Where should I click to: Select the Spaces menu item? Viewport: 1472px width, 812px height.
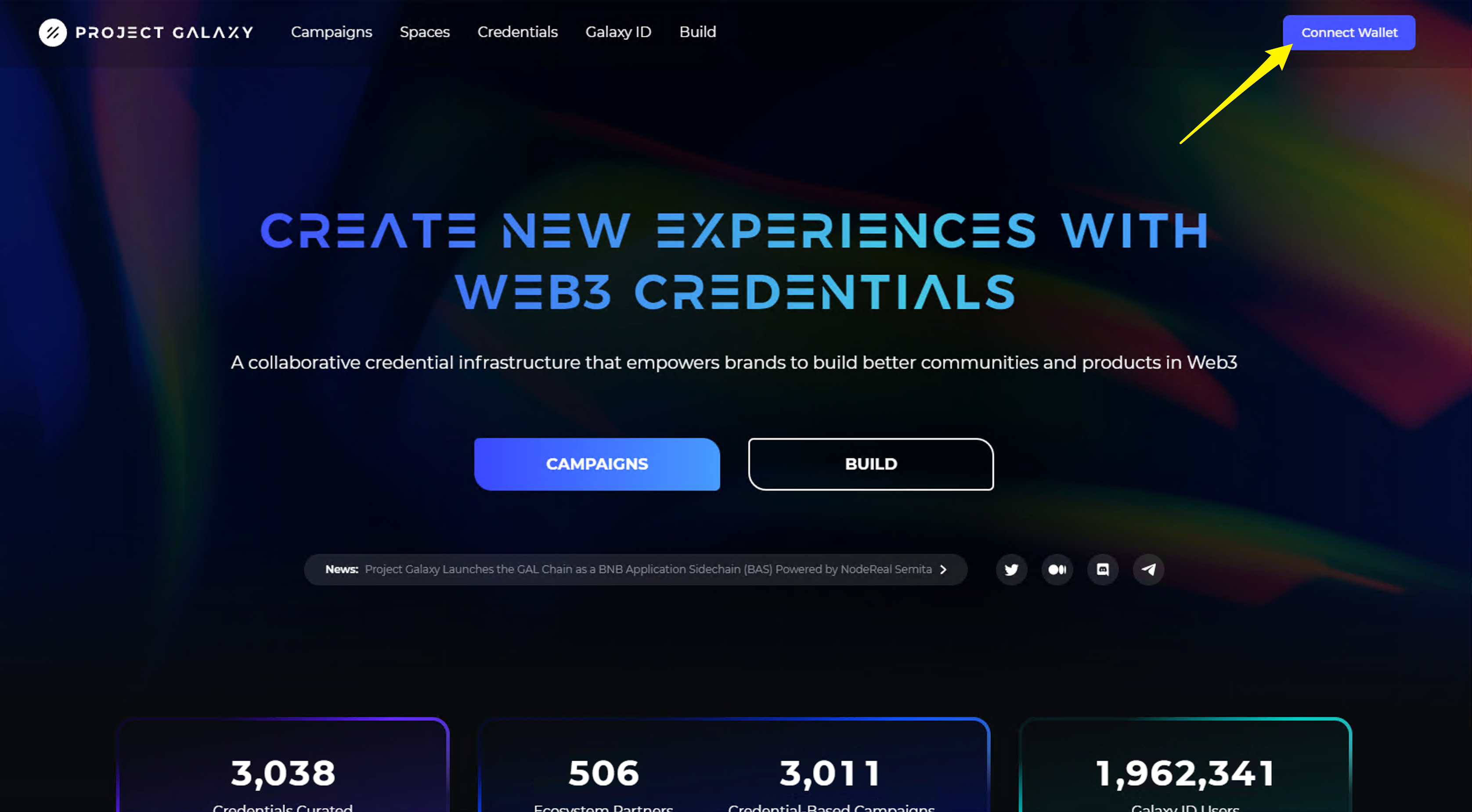pos(425,32)
